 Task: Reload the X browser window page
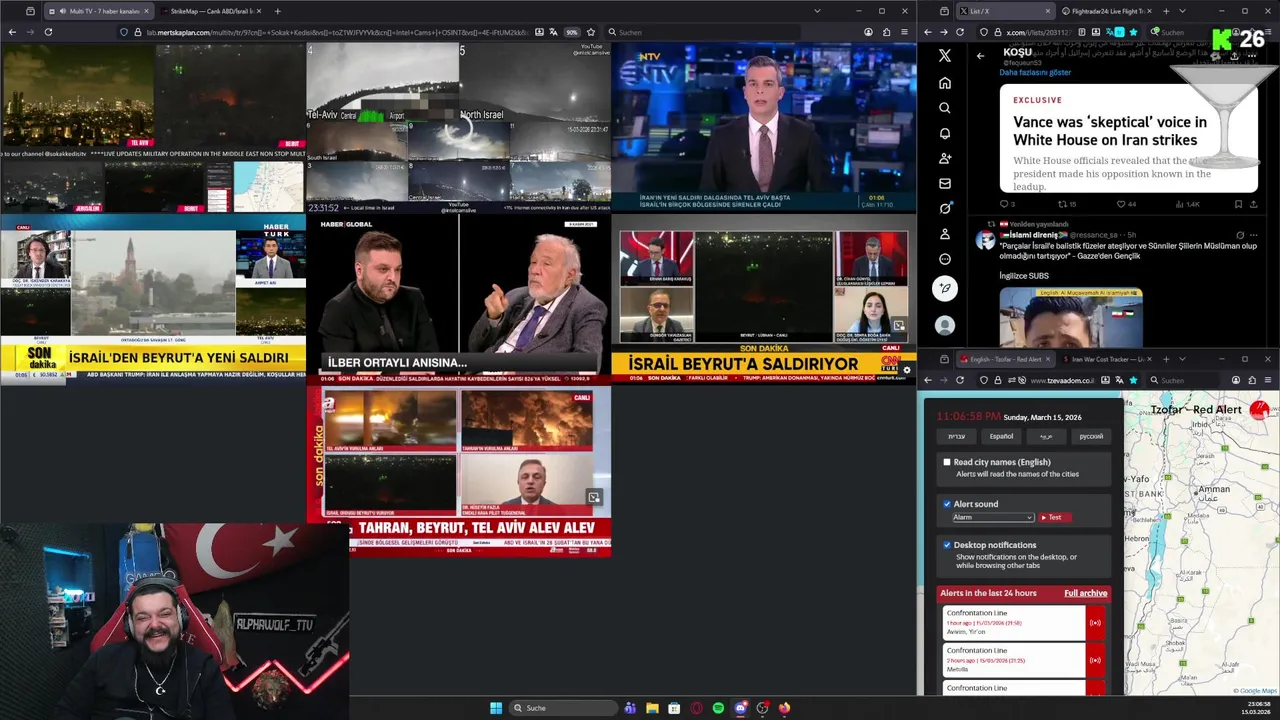[x=960, y=32]
